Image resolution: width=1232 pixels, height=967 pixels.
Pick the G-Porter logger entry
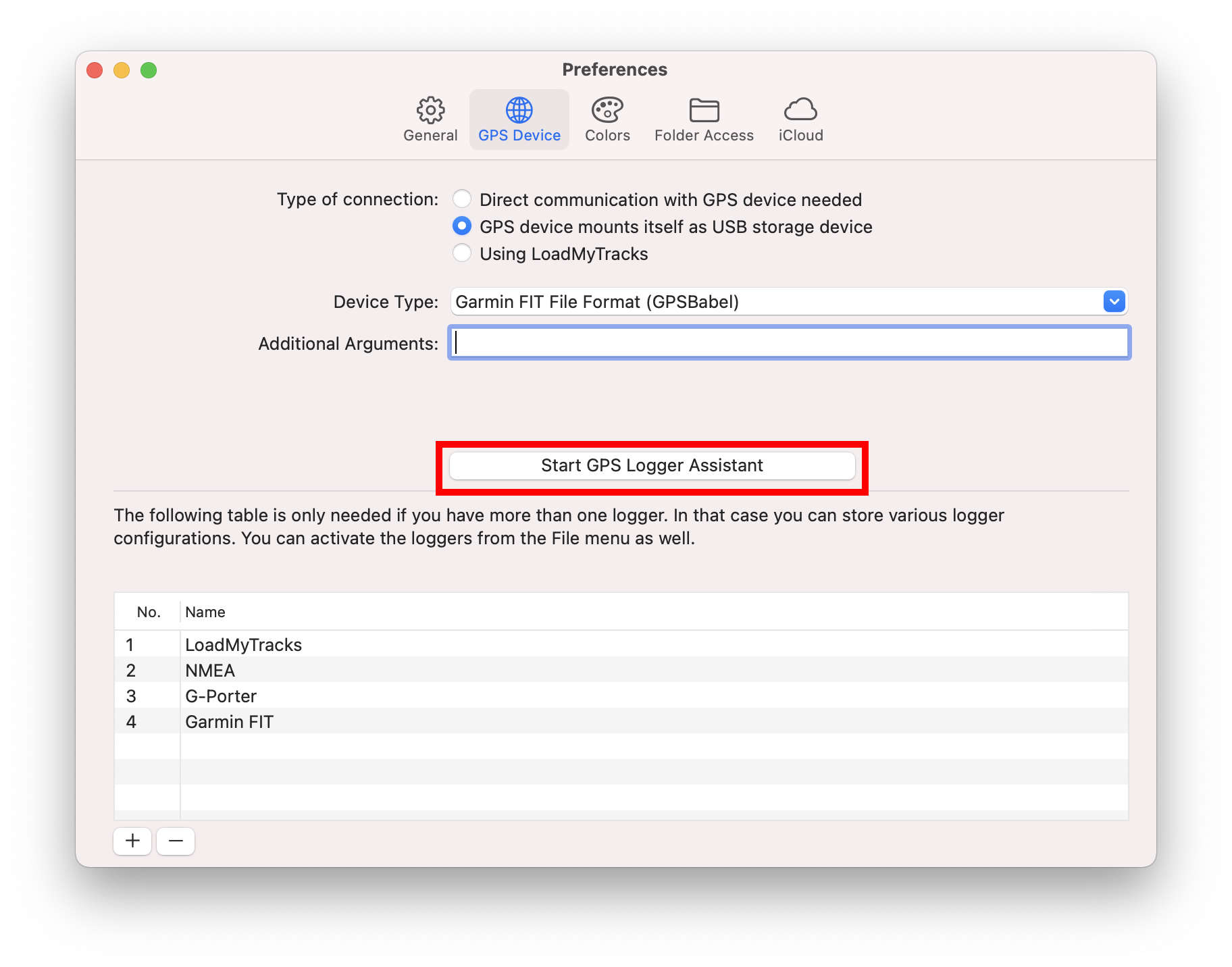pos(221,696)
